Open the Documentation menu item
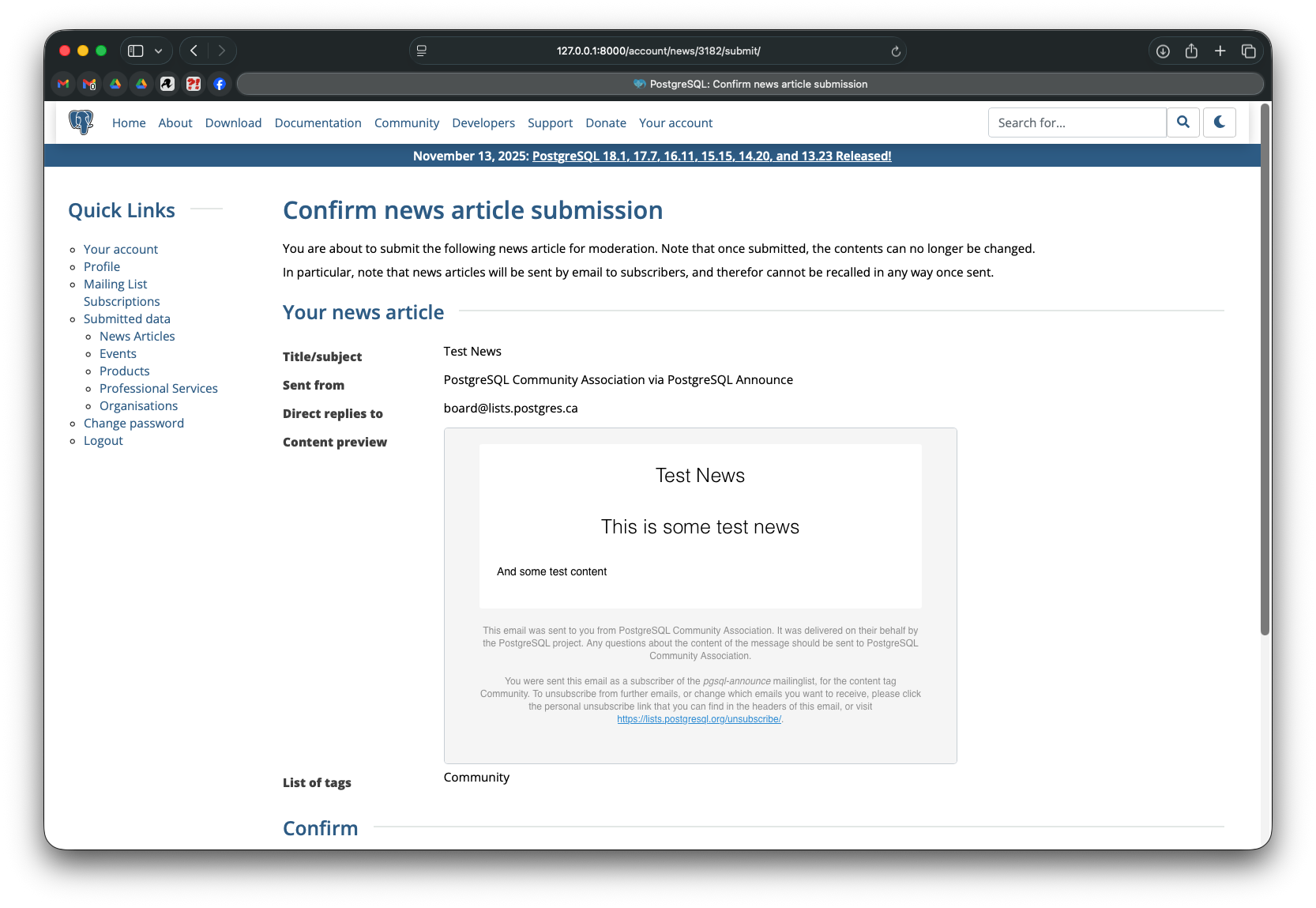 [x=318, y=123]
